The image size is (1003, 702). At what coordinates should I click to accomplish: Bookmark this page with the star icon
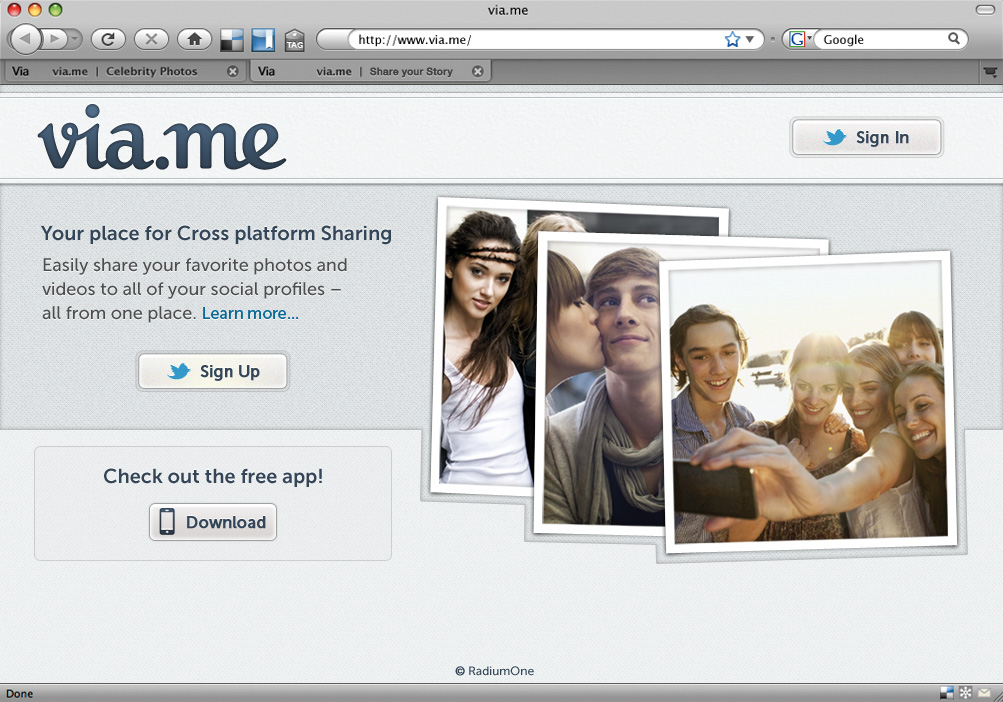click(732, 40)
